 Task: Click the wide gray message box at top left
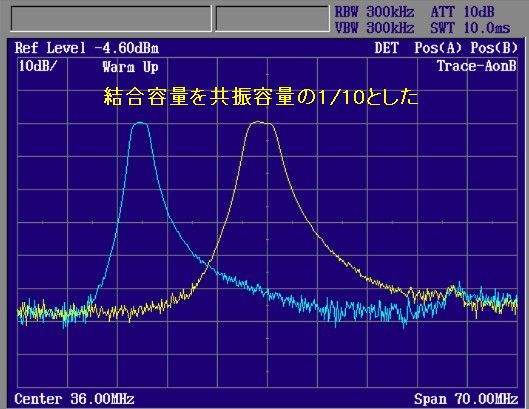point(111,18)
